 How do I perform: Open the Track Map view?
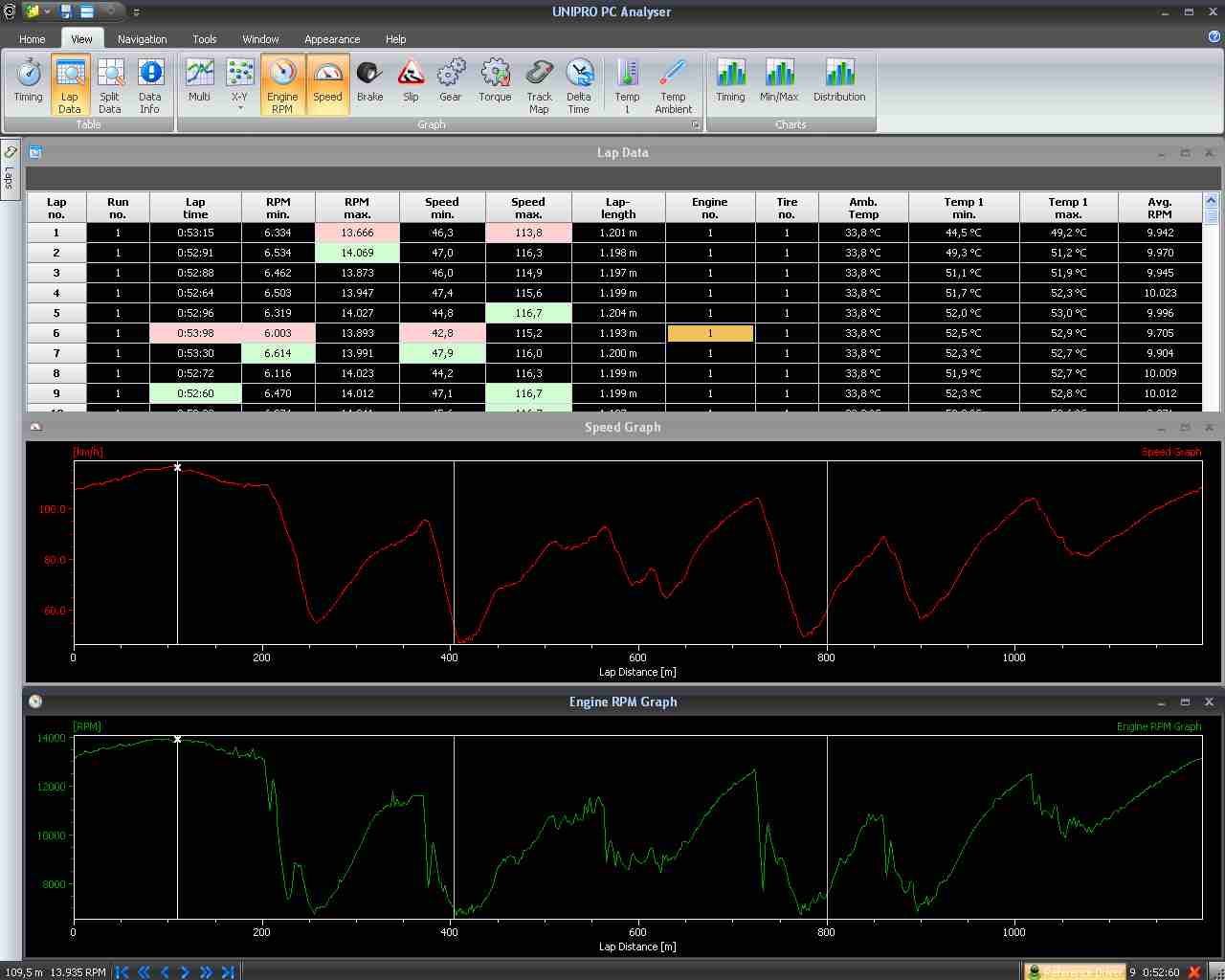tap(540, 84)
